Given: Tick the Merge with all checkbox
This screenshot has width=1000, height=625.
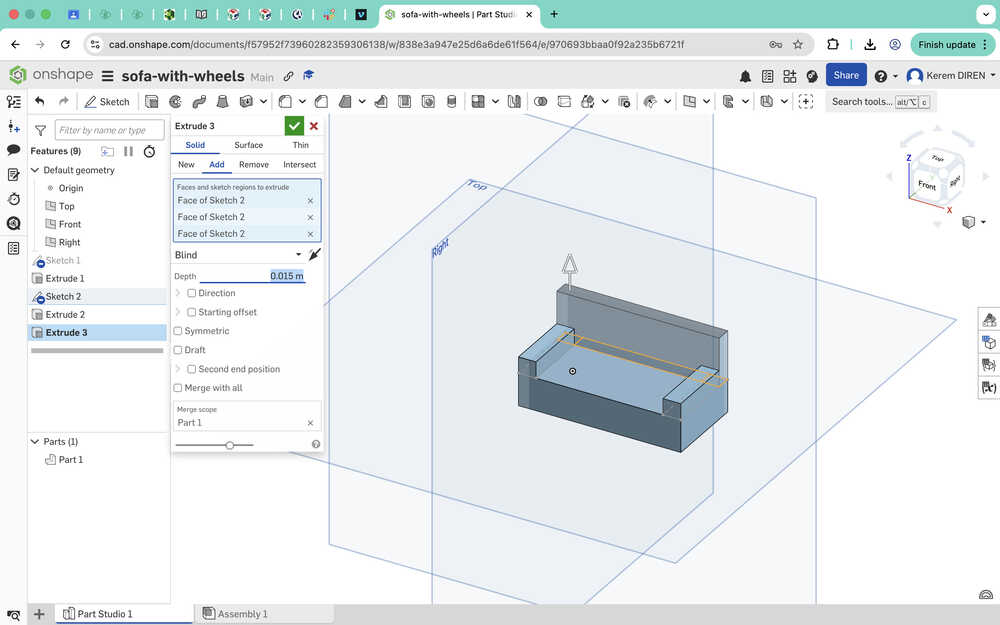Looking at the screenshot, I should click(179, 388).
